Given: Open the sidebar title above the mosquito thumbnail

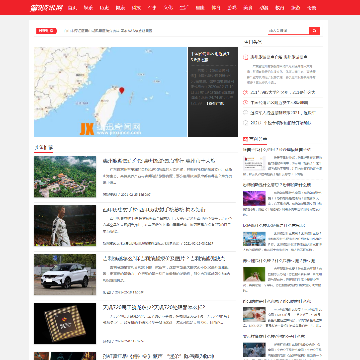Looking at the screenshot, I should tap(279, 261).
